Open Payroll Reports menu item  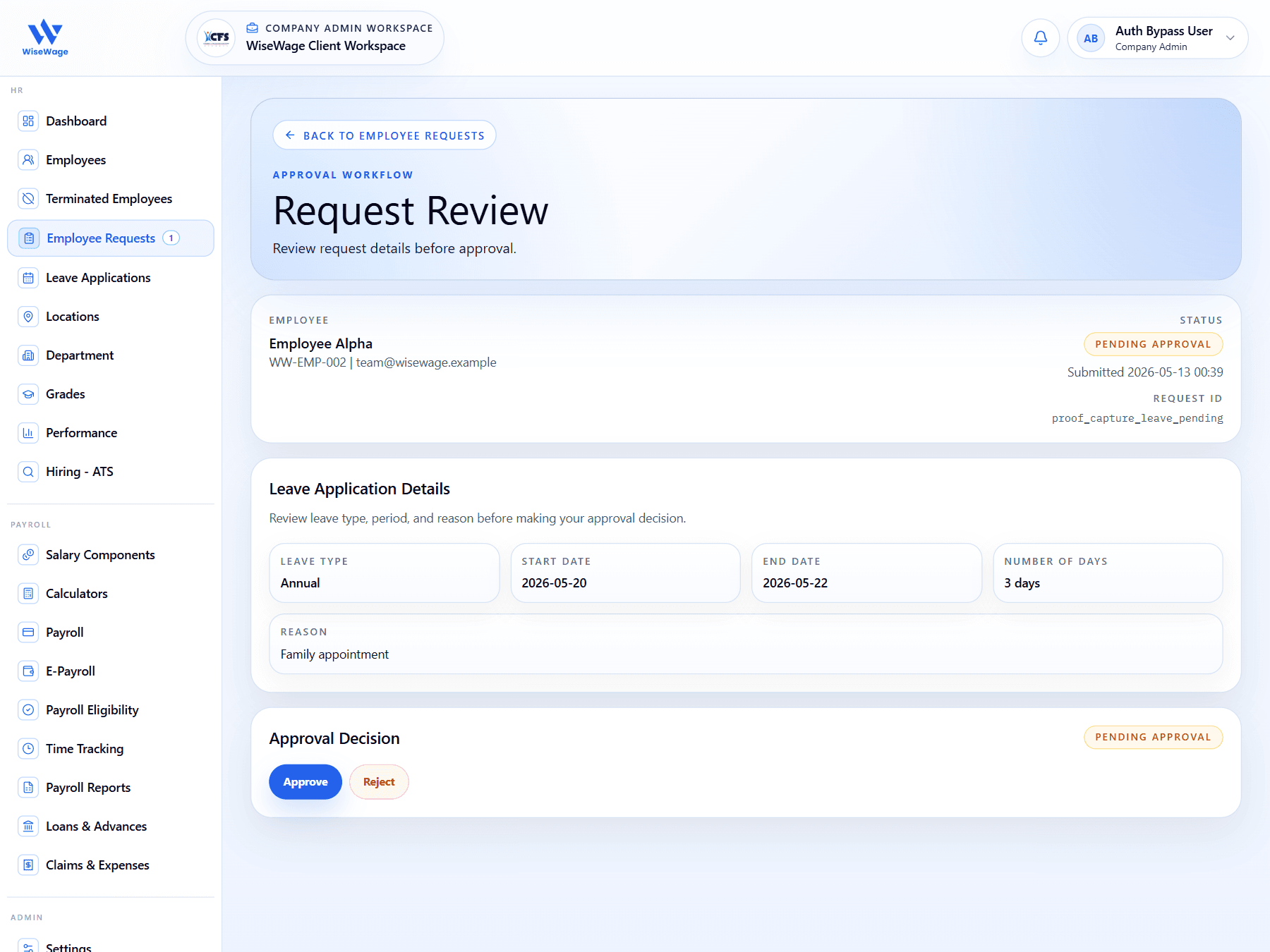111,788
